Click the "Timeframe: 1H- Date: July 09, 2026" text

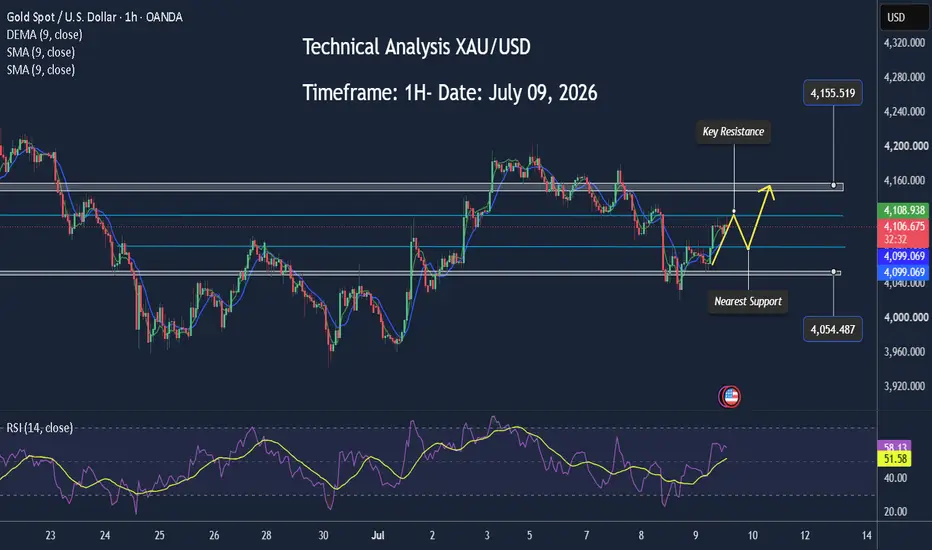449,93
